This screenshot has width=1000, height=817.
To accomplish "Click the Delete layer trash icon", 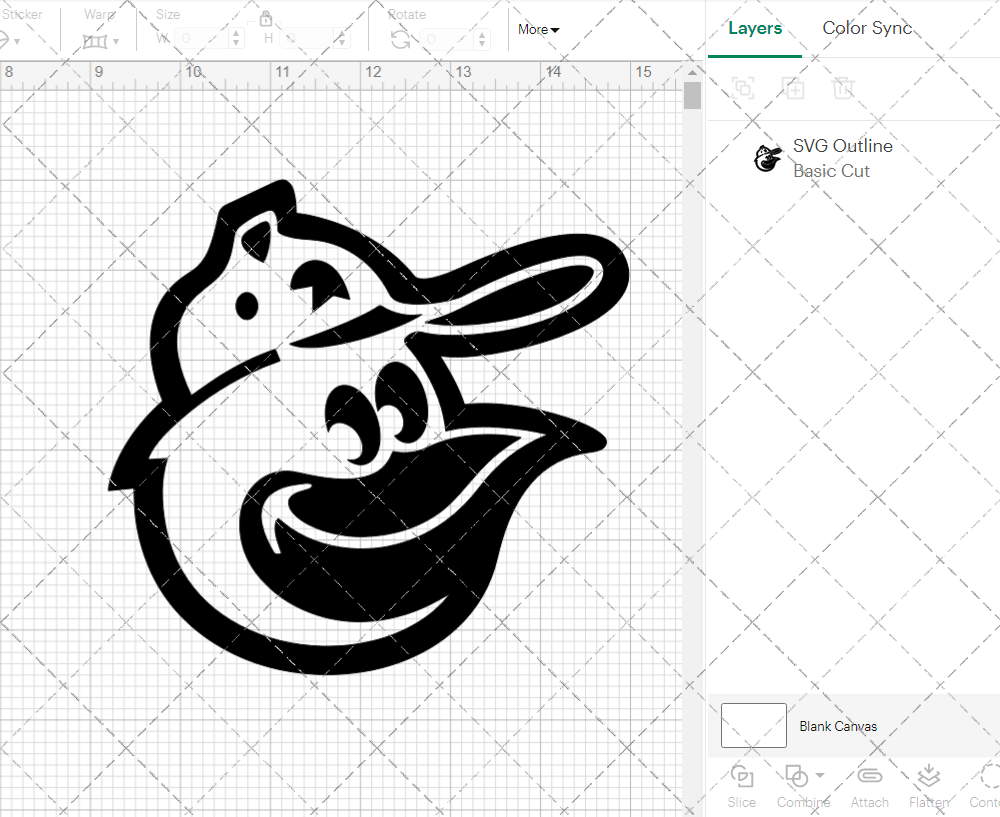I will point(844,88).
